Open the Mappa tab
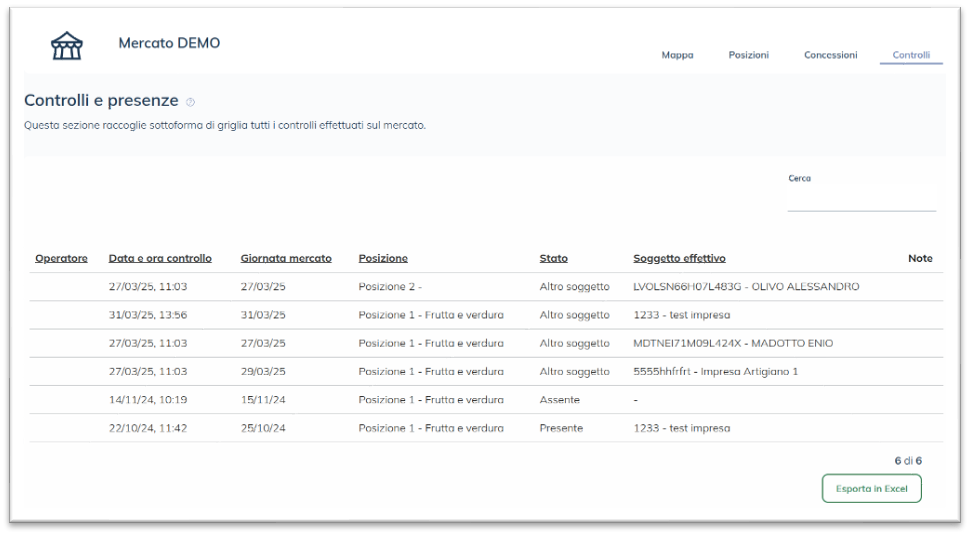970x533 pixels. tap(677, 55)
